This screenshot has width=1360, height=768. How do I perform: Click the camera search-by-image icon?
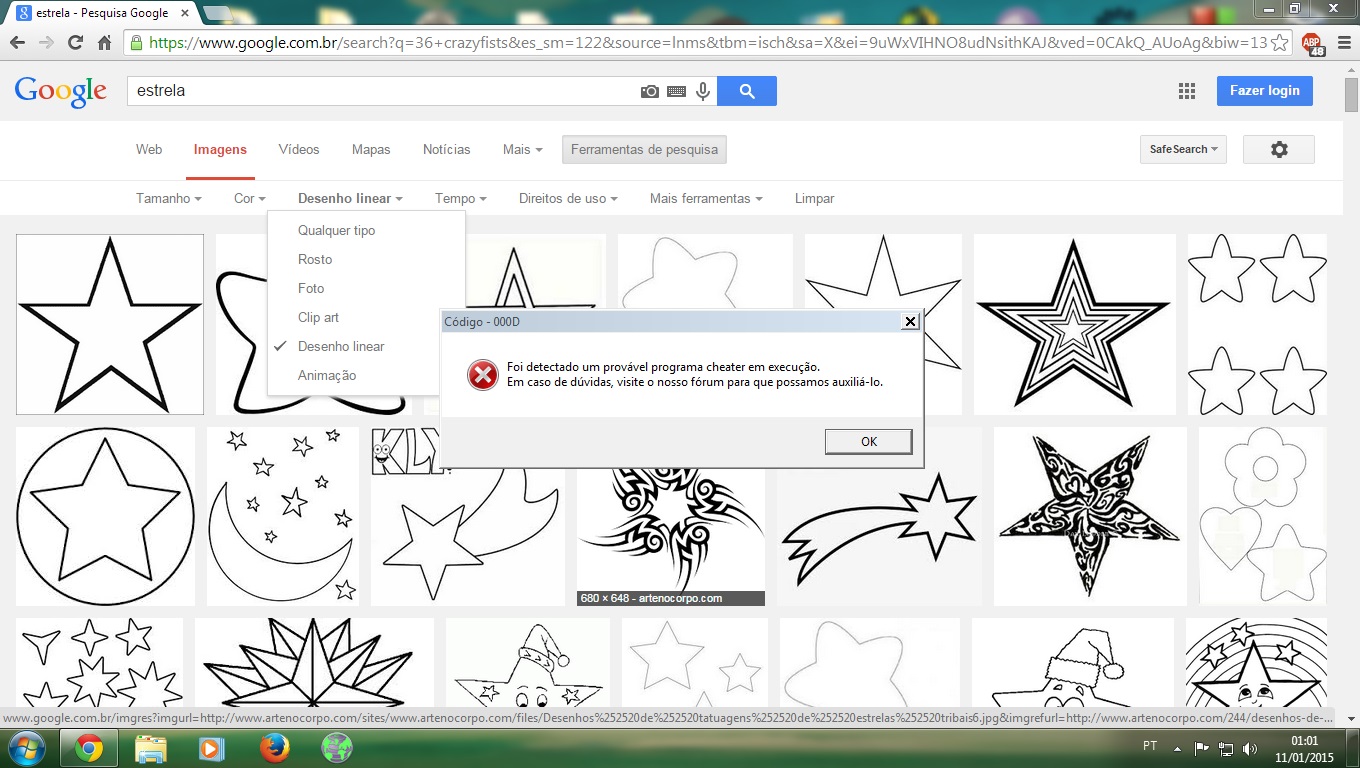[650, 91]
